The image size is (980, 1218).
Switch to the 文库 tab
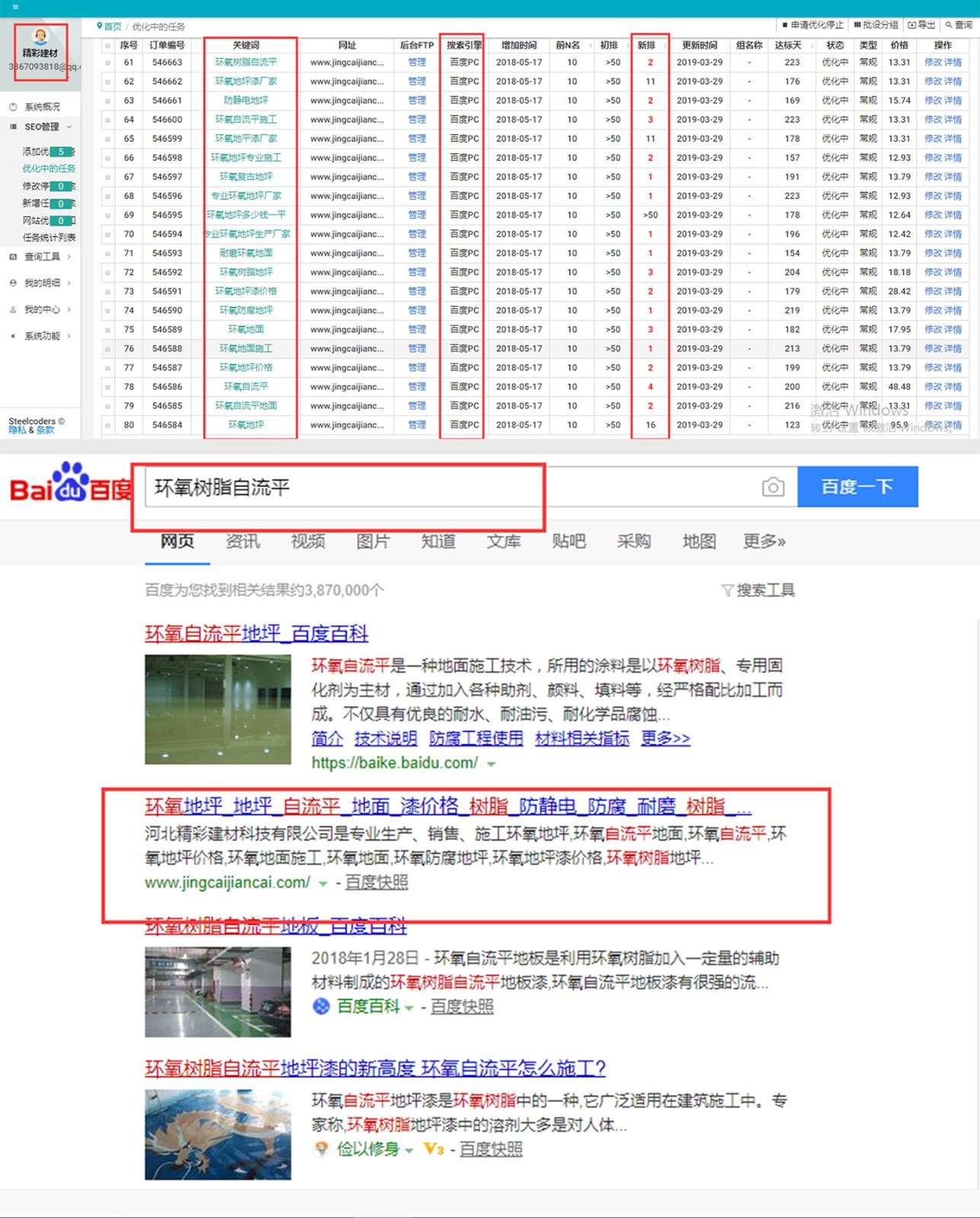click(503, 541)
